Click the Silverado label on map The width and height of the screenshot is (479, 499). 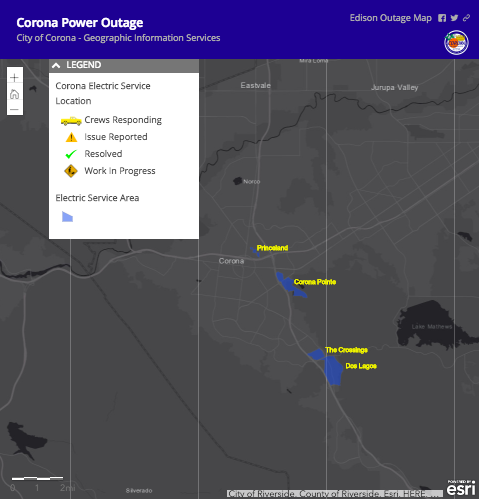[139, 491]
